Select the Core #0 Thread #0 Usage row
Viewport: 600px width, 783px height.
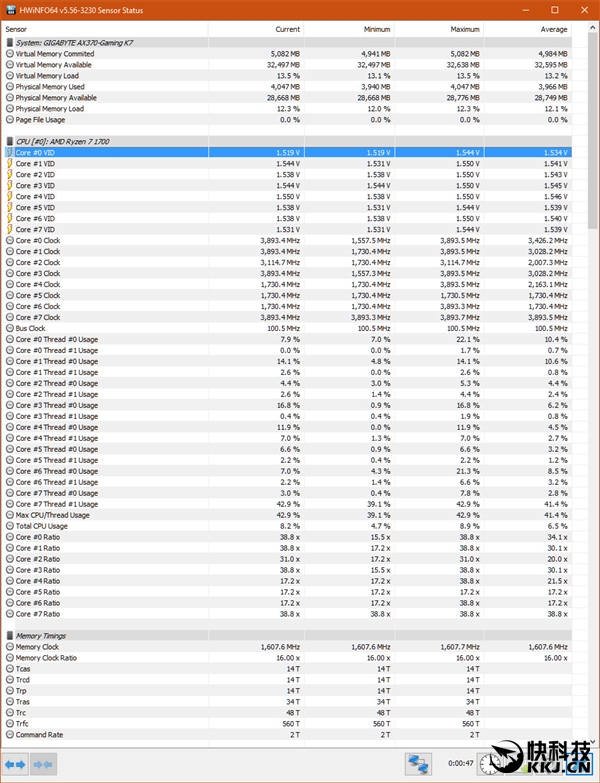[x=287, y=339]
